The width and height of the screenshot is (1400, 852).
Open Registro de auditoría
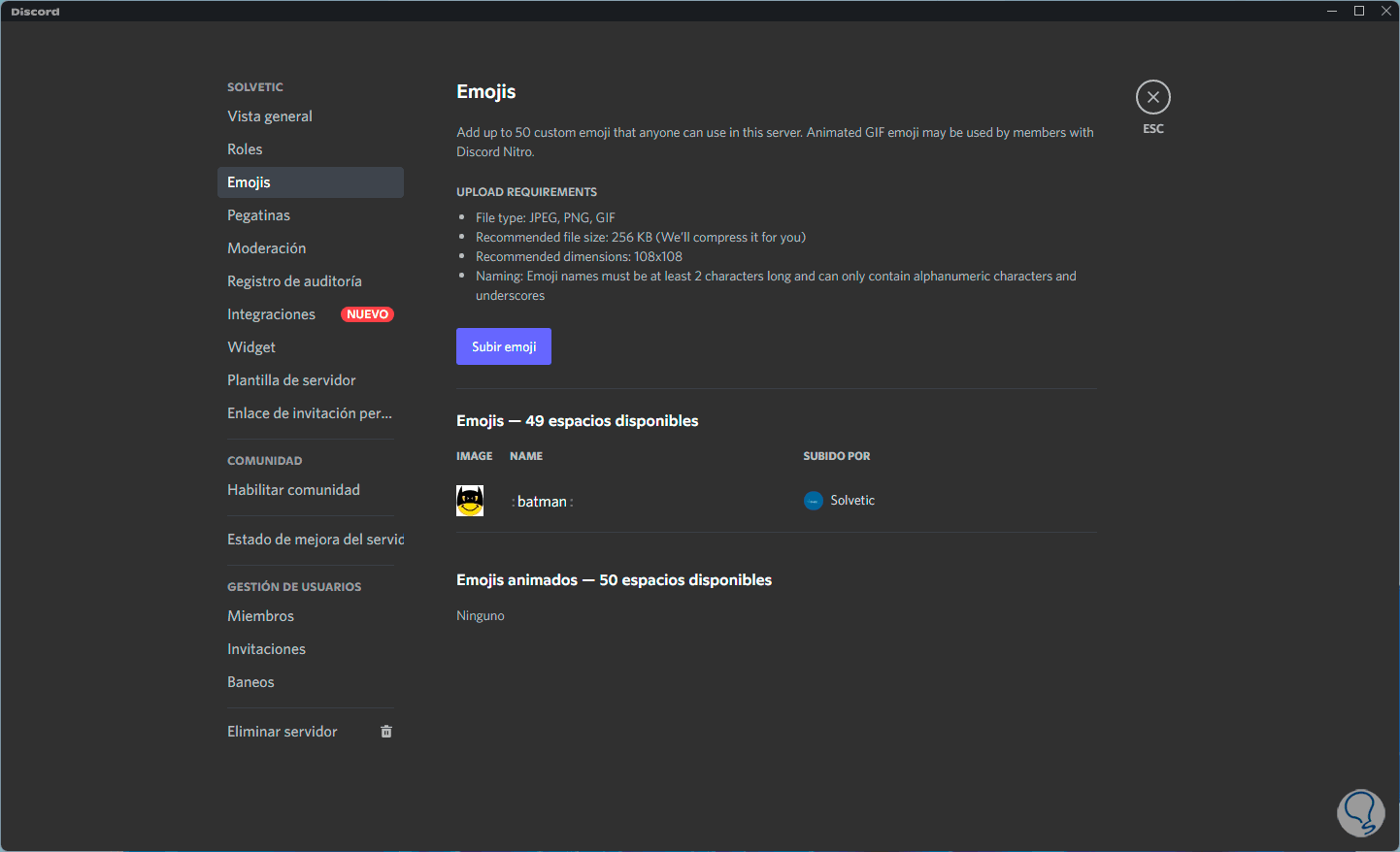294,281
